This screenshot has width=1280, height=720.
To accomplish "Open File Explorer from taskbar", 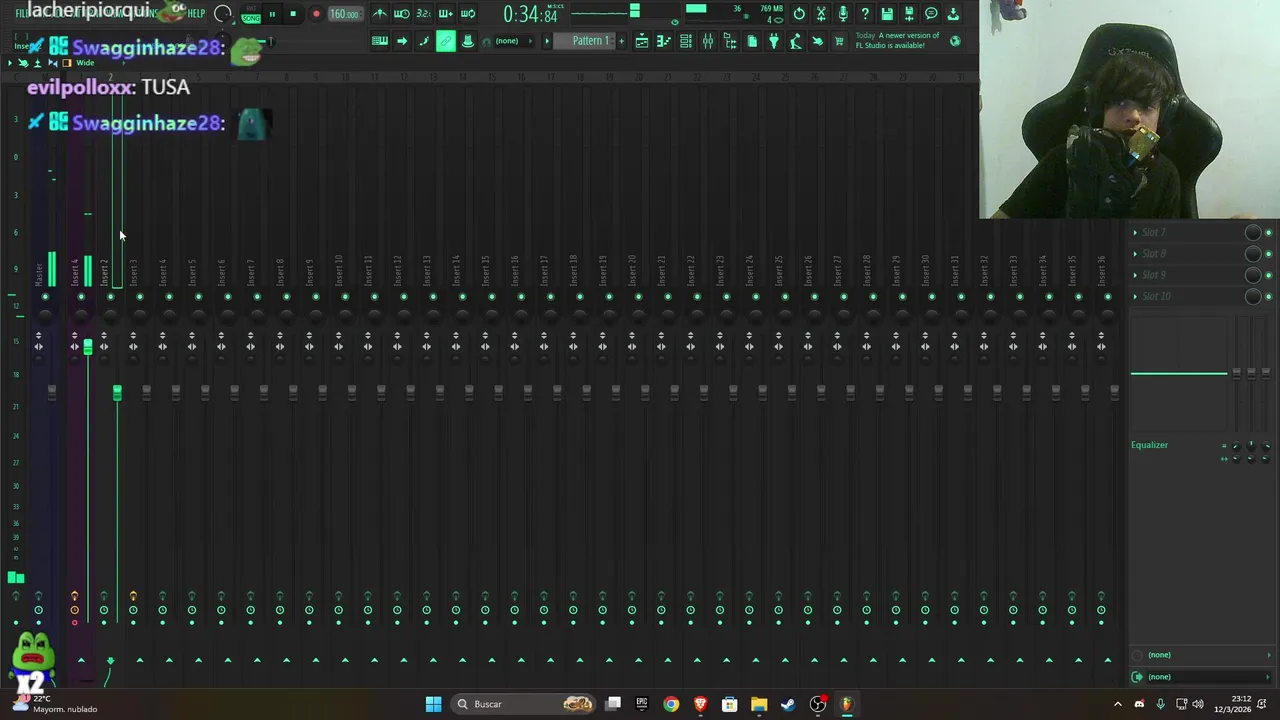I will click(759, 704).
